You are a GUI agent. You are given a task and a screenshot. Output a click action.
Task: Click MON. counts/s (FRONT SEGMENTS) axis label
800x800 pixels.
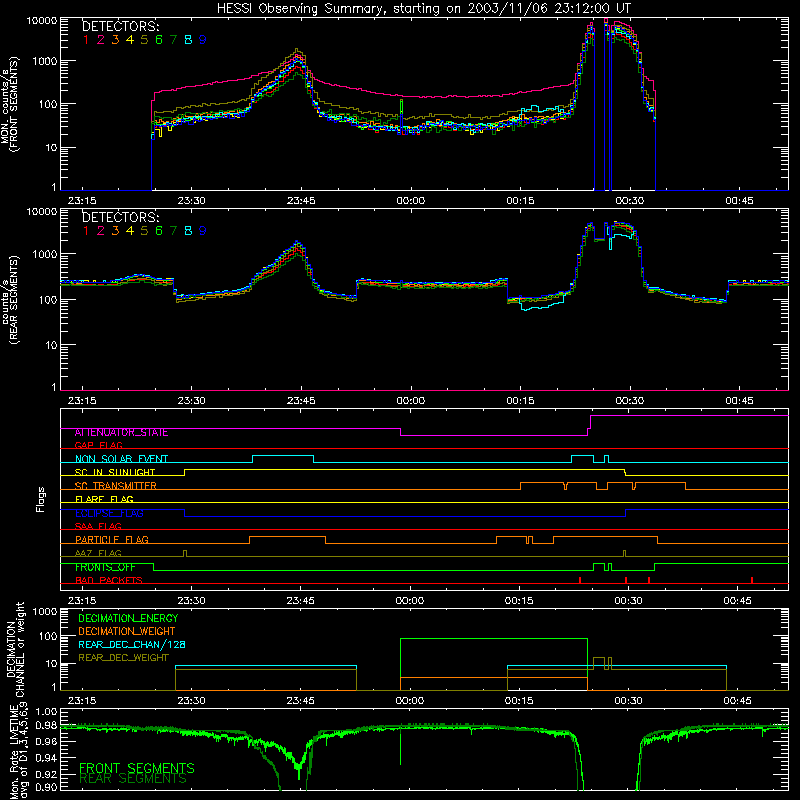[9, 104]
